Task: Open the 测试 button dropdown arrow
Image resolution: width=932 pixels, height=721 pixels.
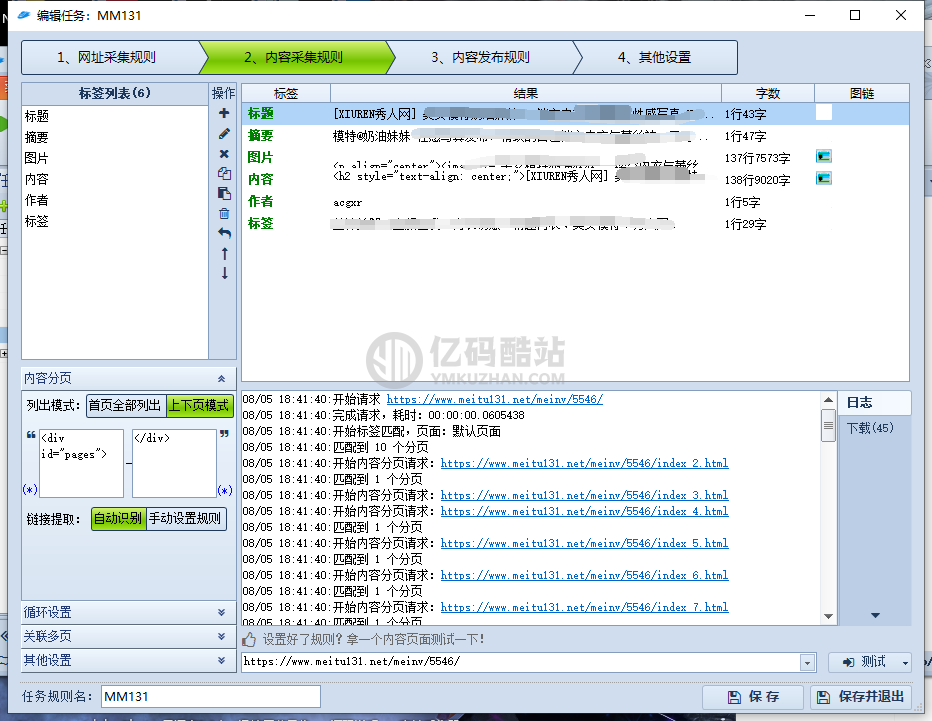Action: [905, 662]
